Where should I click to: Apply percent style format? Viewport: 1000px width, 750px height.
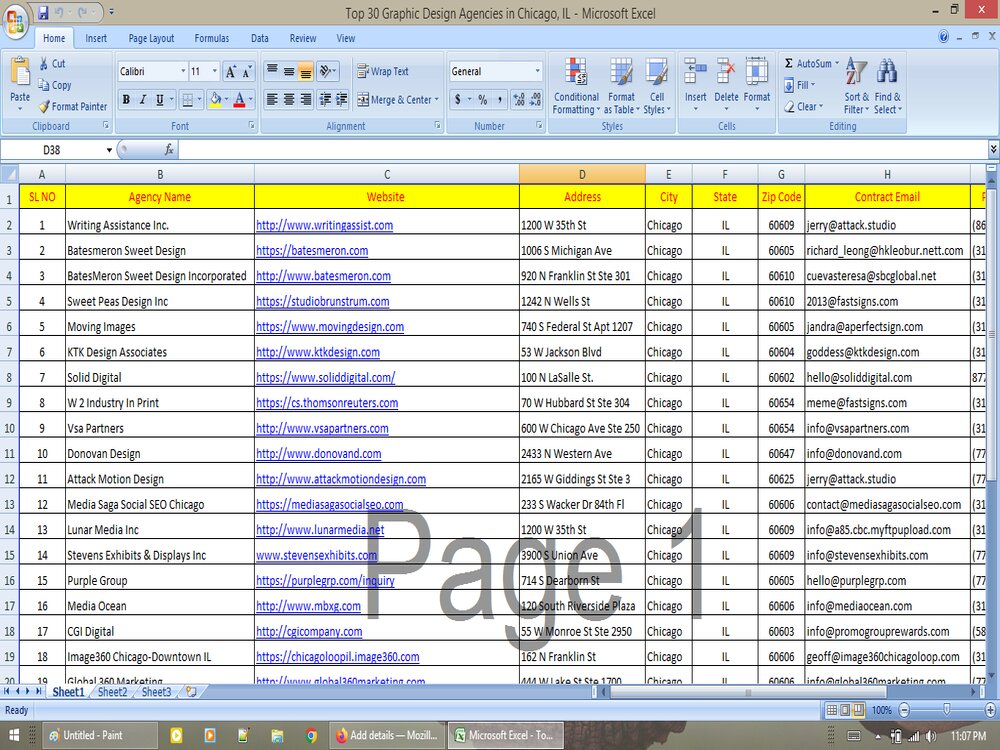483,99
